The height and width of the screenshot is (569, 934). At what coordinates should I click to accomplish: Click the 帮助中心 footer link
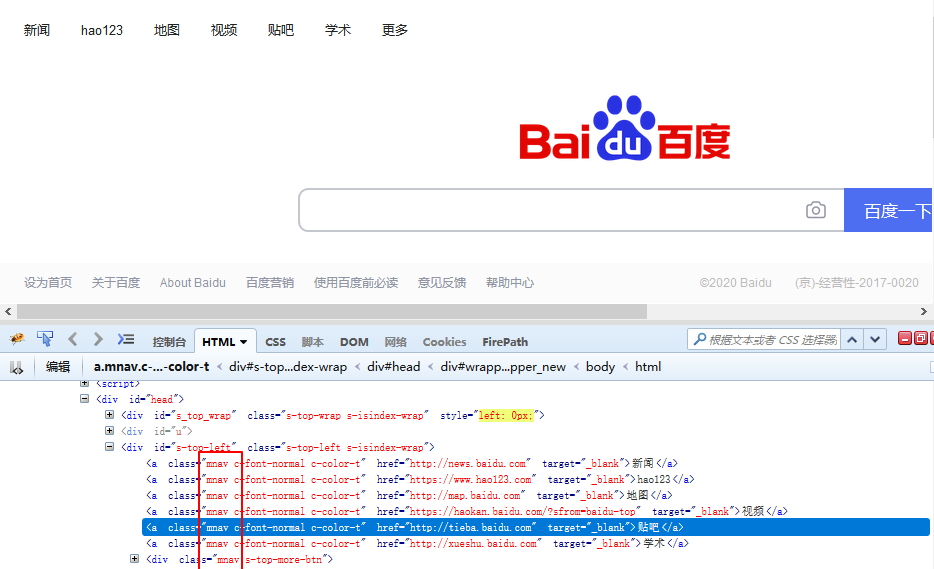(510, 282)
